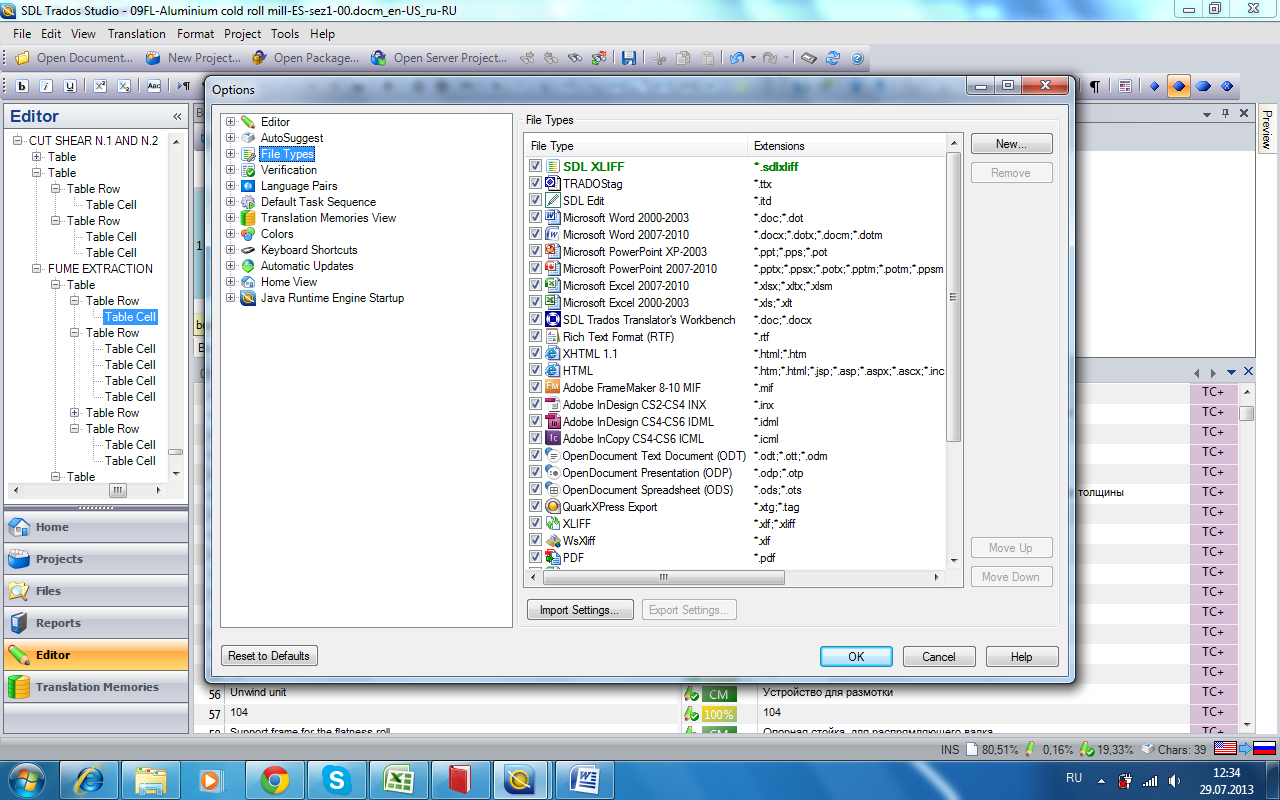Select the Home View options item
The width and height of the screenshot is (1280, 800).
click(x=289, y=282)
